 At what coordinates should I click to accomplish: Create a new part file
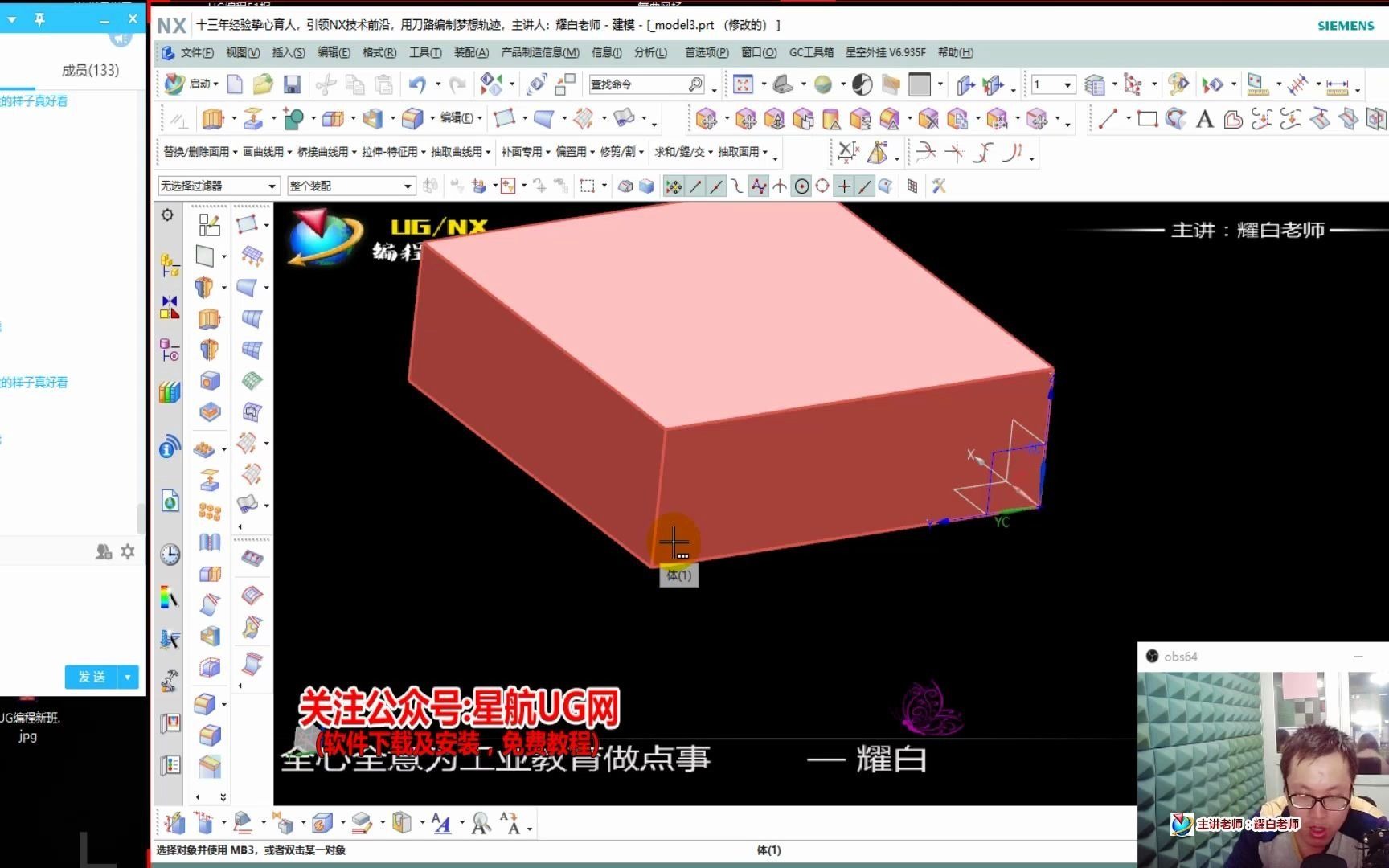(235, 84)
